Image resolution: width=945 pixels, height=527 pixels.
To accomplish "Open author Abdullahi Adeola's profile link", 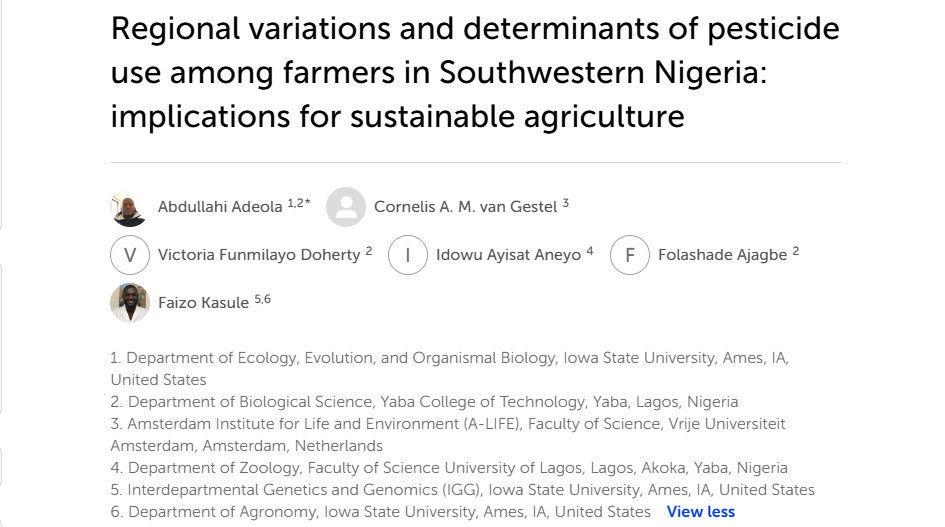I will [x=220, y=207].
